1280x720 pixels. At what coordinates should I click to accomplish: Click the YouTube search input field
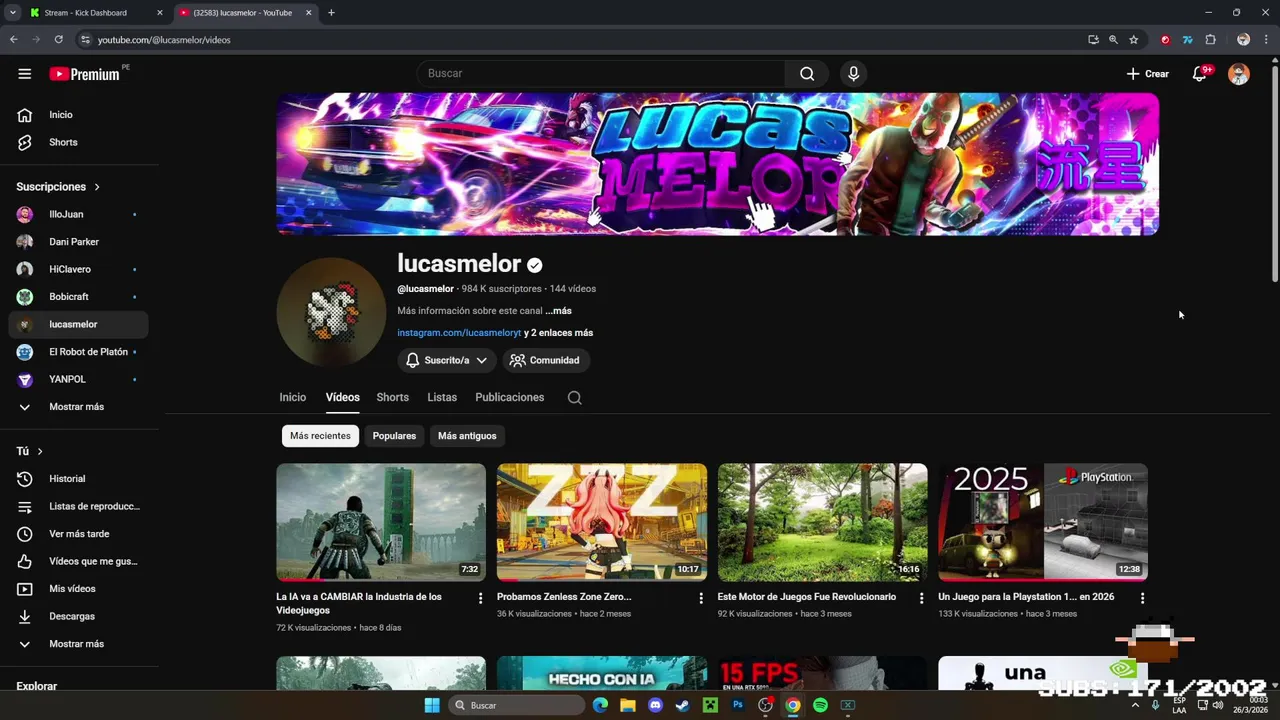coord(601,73)
